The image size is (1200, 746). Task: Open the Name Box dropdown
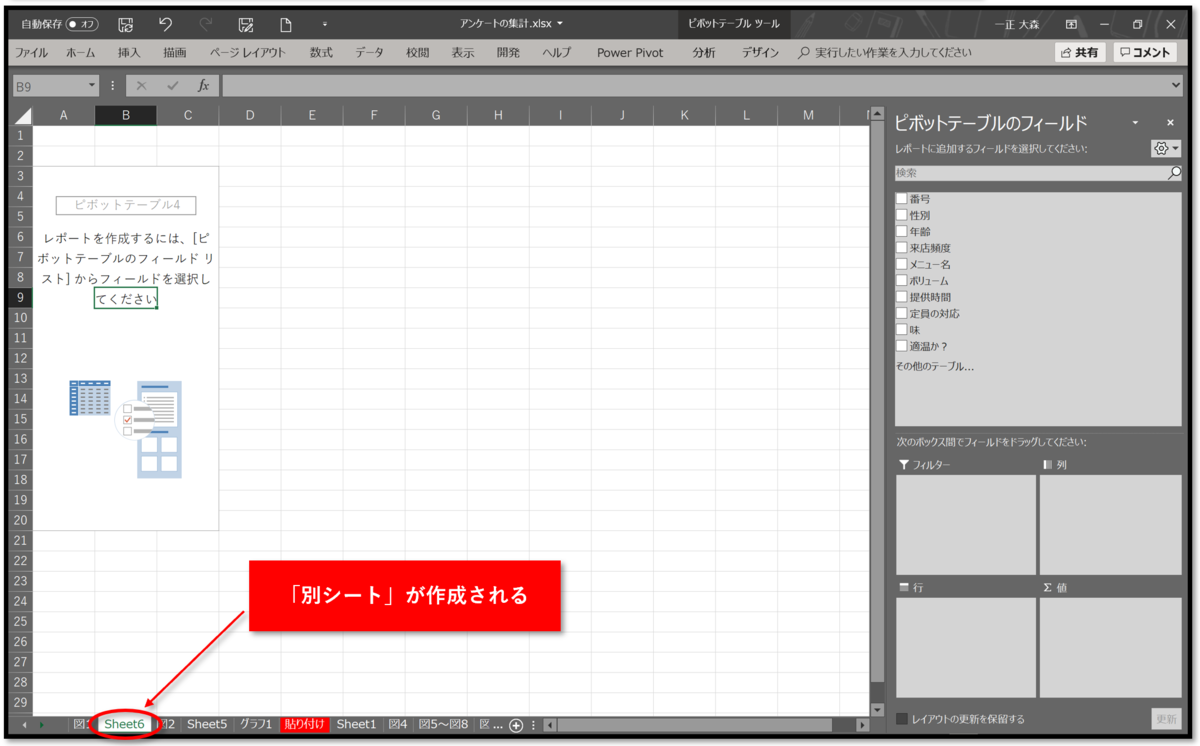click(93, 85)
